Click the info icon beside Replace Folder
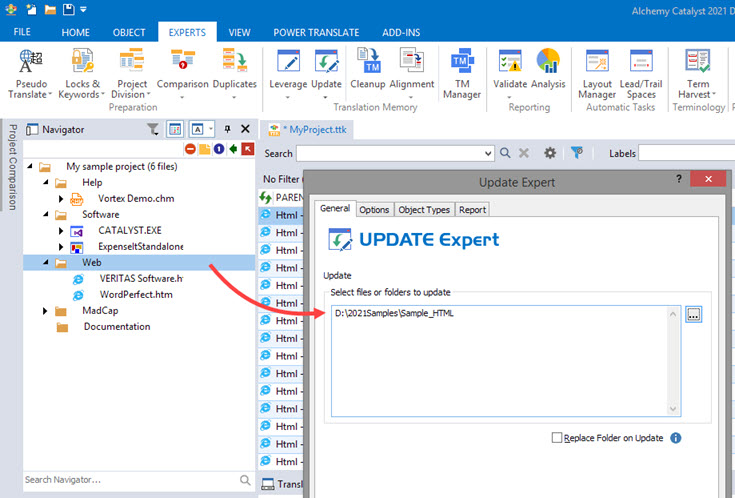 pos(675,438)
